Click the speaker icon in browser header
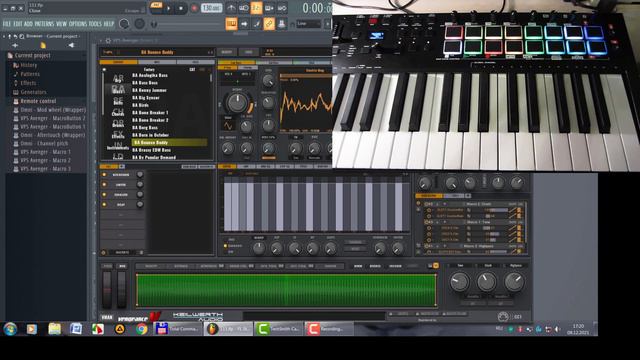 pyautogui.click(x=71, y=45)
